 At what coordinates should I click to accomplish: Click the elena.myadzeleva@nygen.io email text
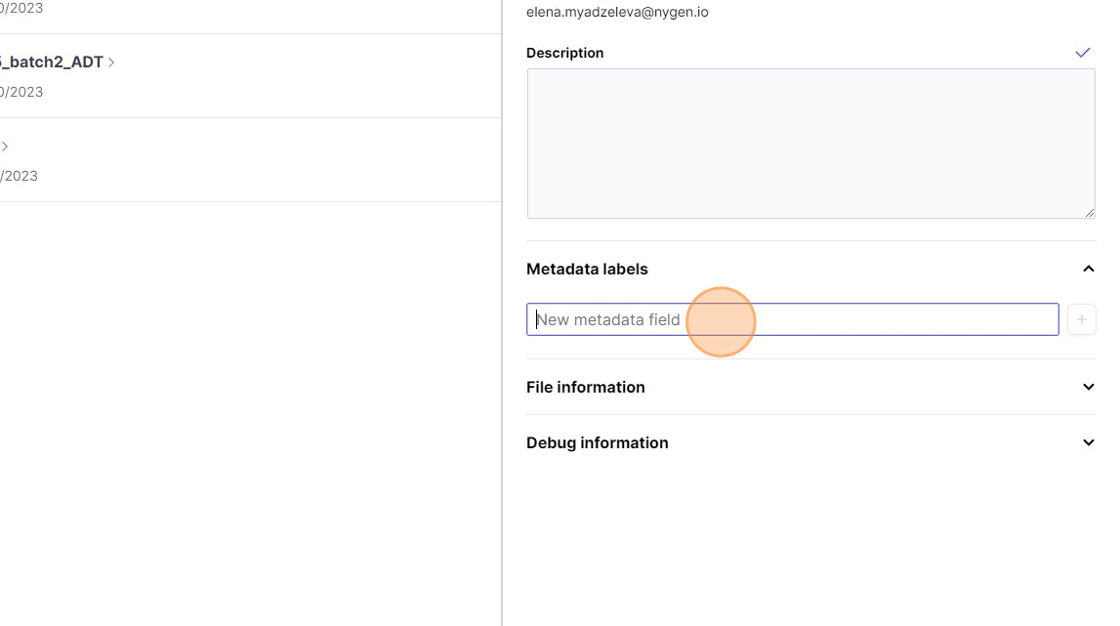coord(617,12)
